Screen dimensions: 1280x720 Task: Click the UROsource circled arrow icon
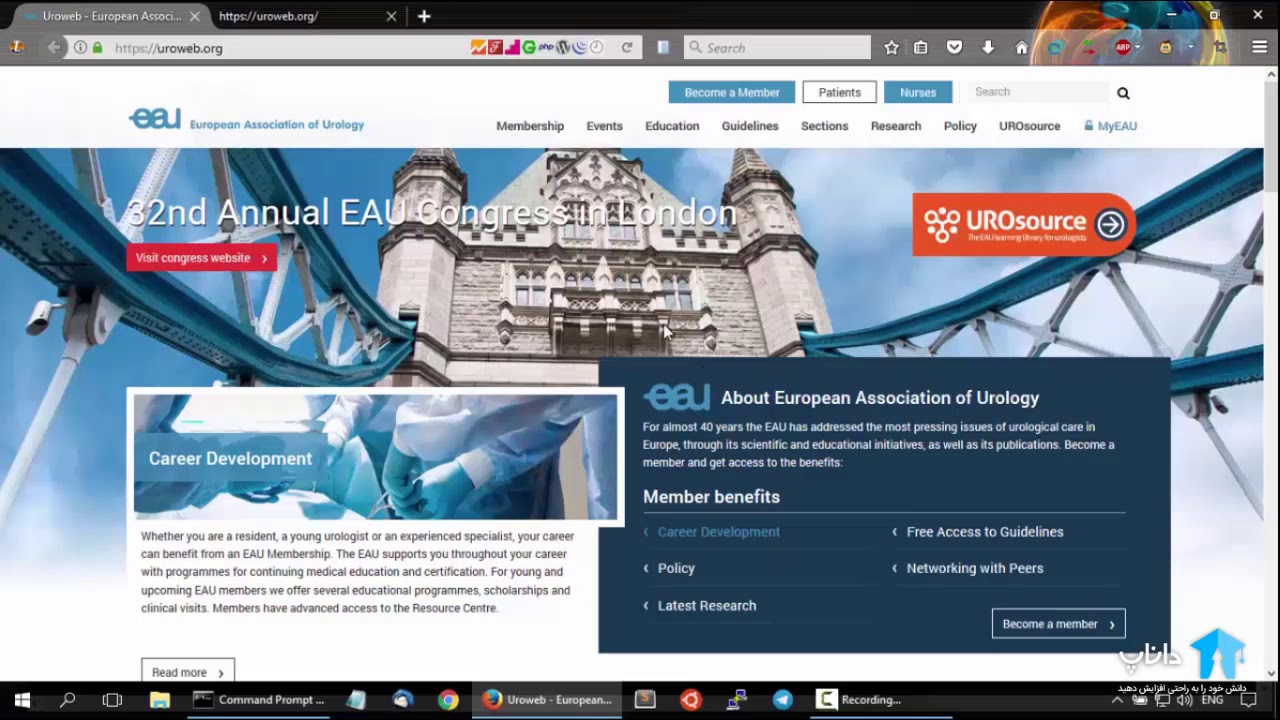click(x=1110, y=224)
